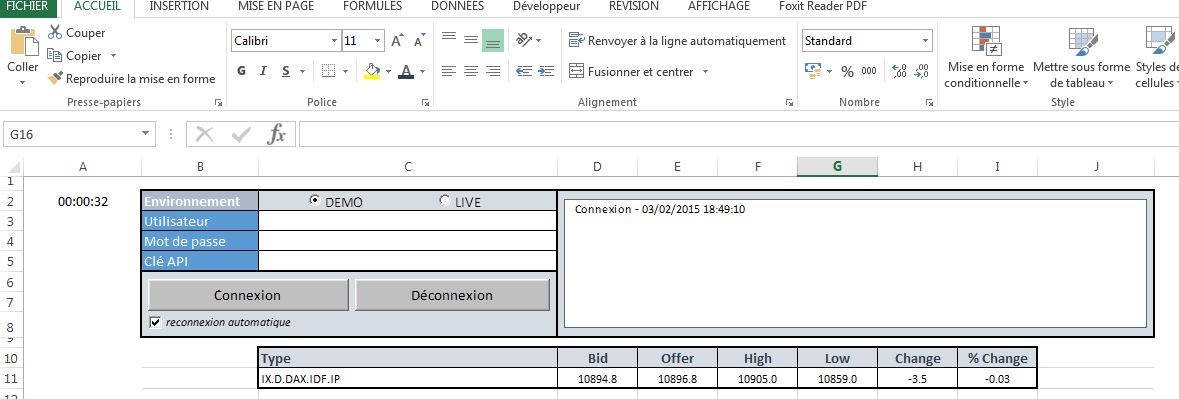Click the fx insert function icon
This screenshot has width=1179, height=399.
[x=277, y=135]
